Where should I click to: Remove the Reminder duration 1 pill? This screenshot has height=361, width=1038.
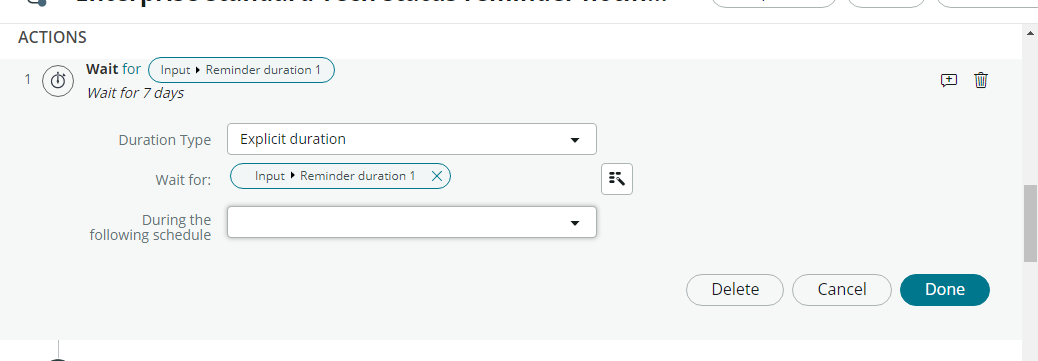click(436, 176)
